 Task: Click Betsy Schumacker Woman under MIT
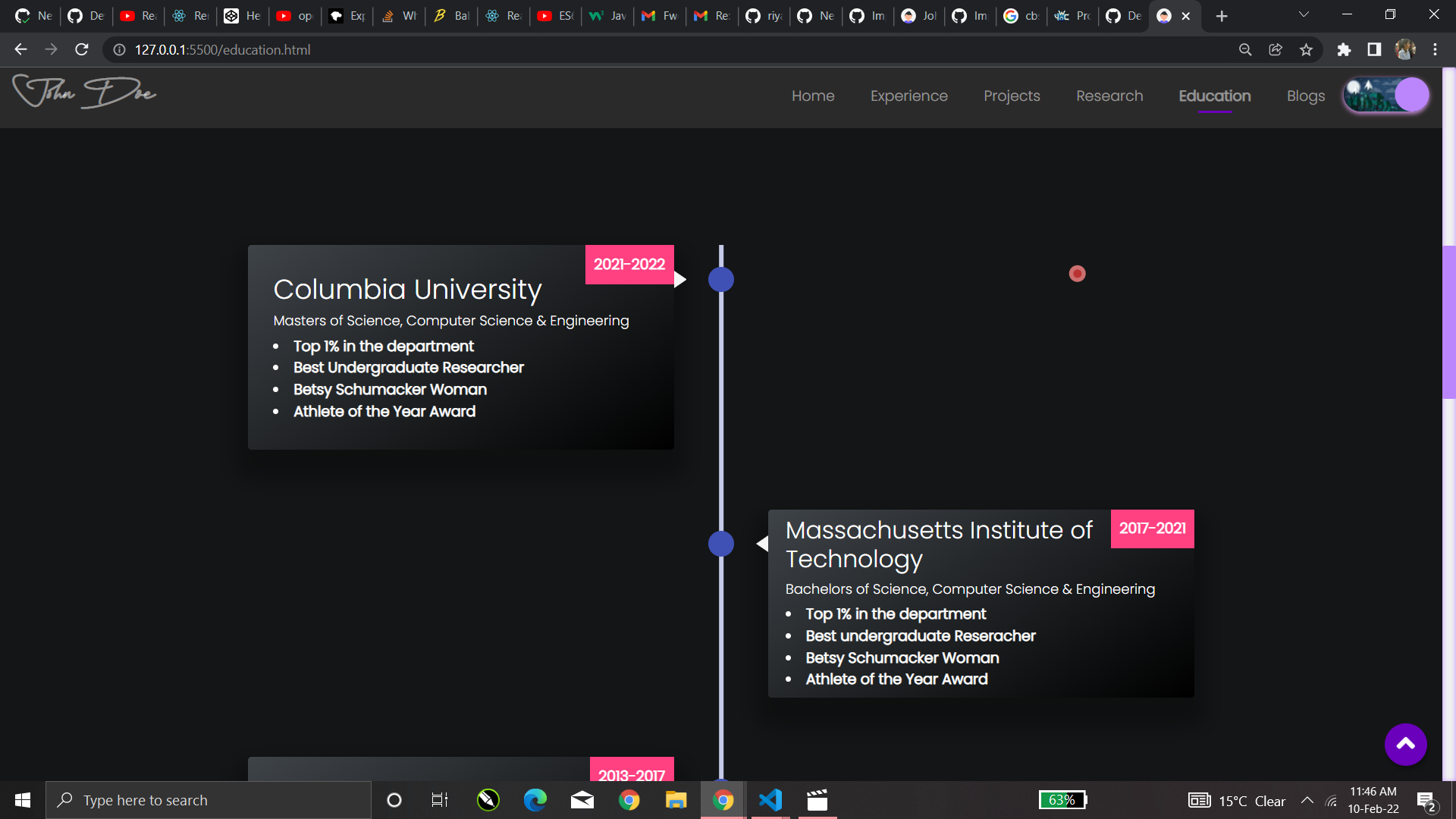(902, 658)
